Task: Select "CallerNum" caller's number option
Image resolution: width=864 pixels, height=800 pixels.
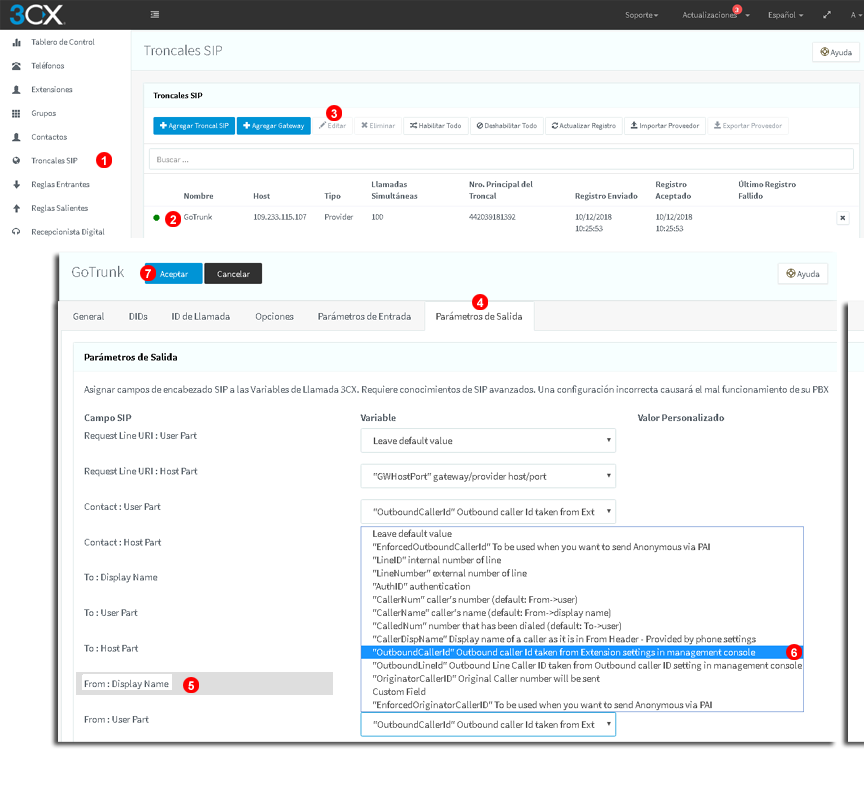Action: pos(582,599)
